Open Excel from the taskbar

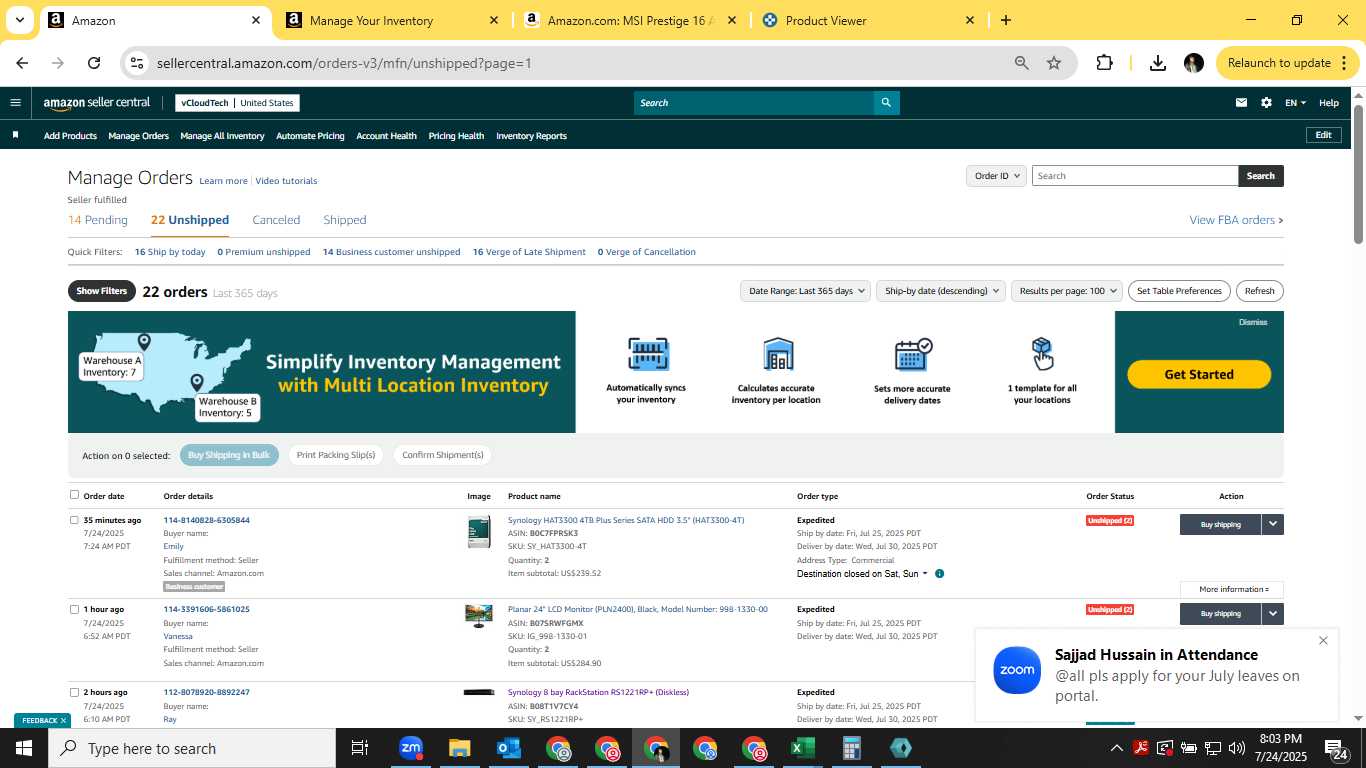[x=802, y=748]
